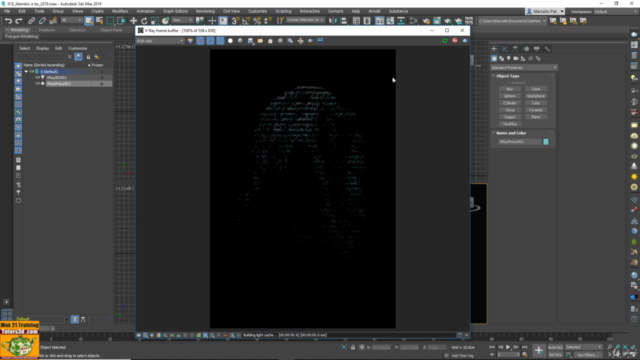Open the Standard Primitives dropdown

(x=524, y=67)
